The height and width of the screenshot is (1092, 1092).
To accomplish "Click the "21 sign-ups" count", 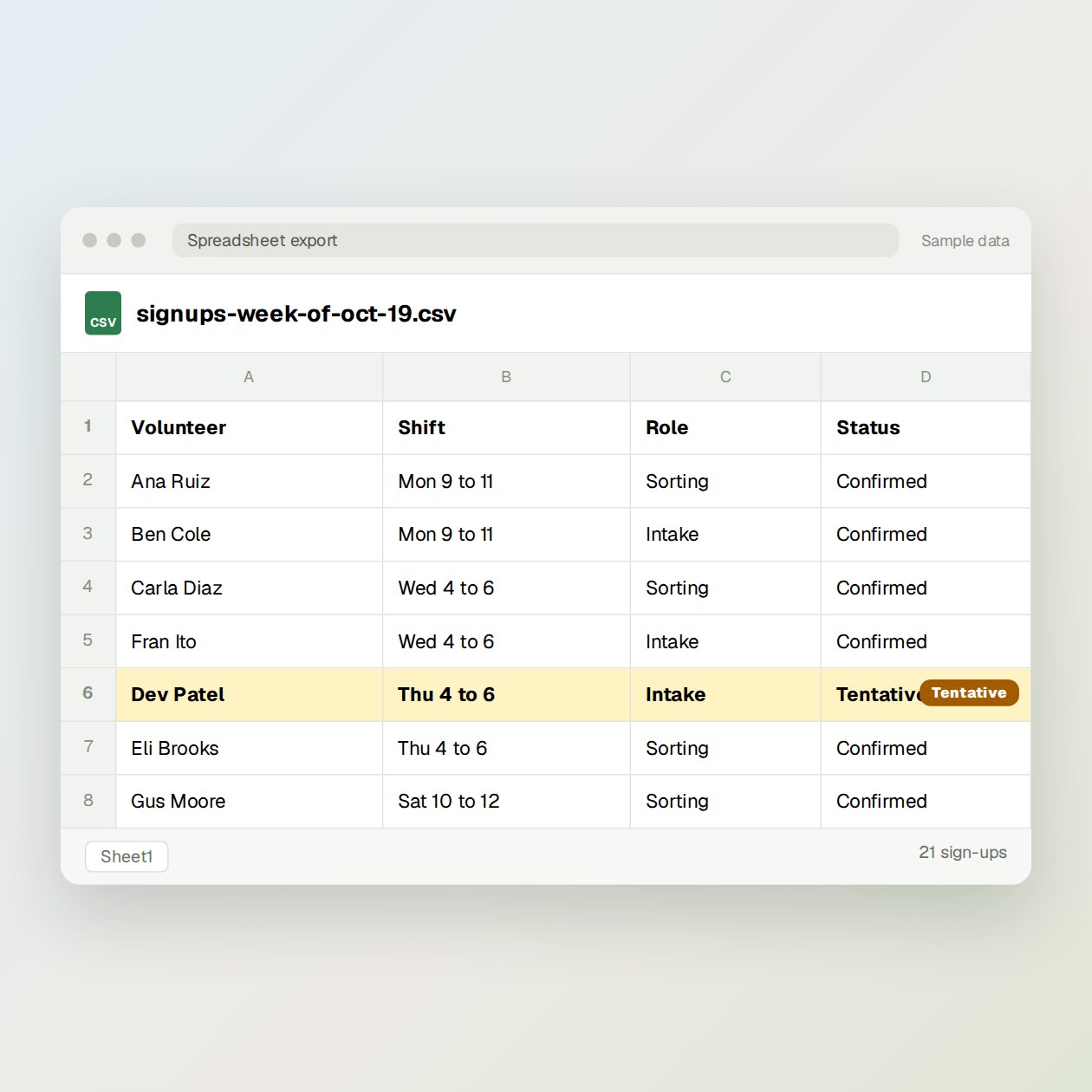I will [x=963, y=853].
